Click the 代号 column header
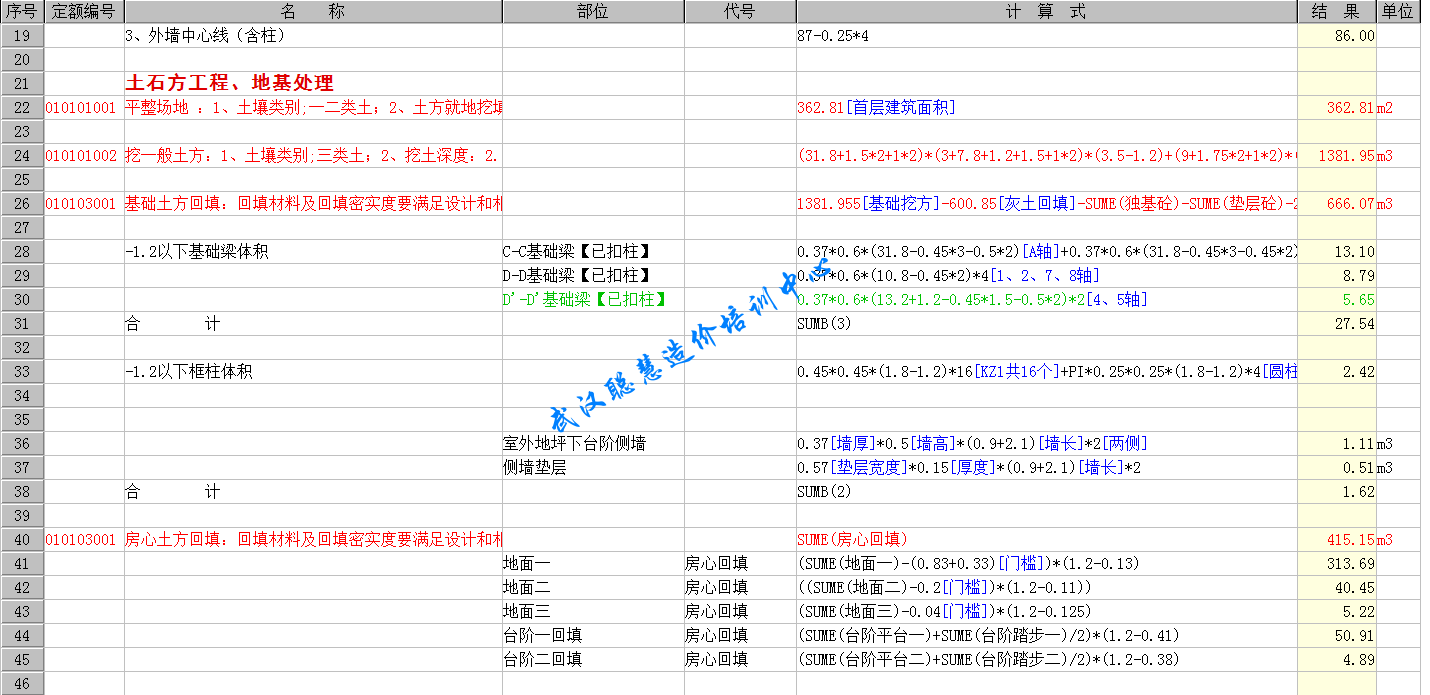The image size is (1430, 695). coord(740,12)
